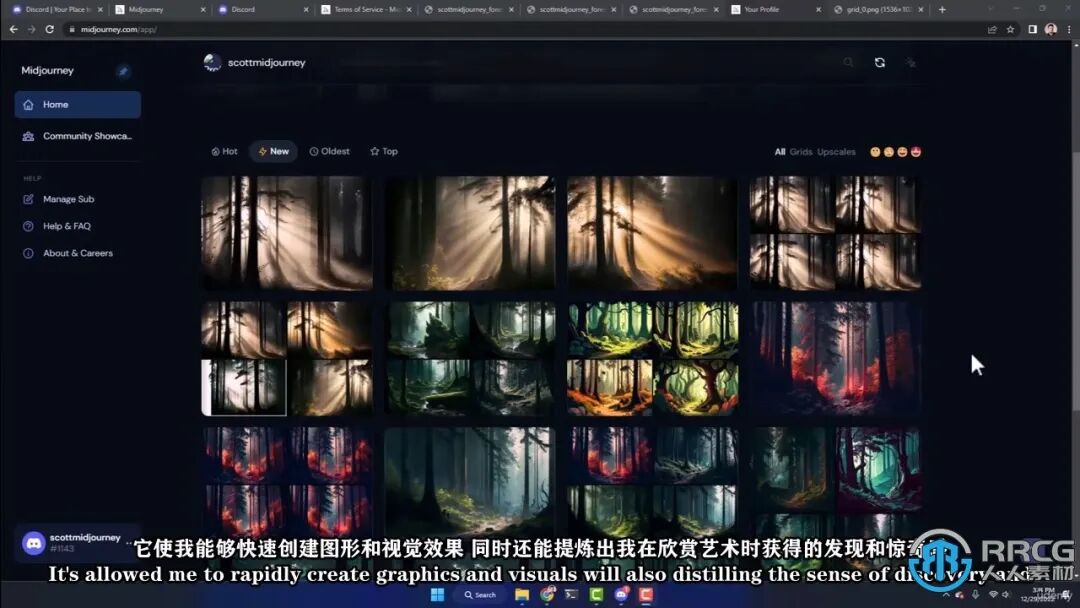Click the browser forward arrow

pos(31,30)
